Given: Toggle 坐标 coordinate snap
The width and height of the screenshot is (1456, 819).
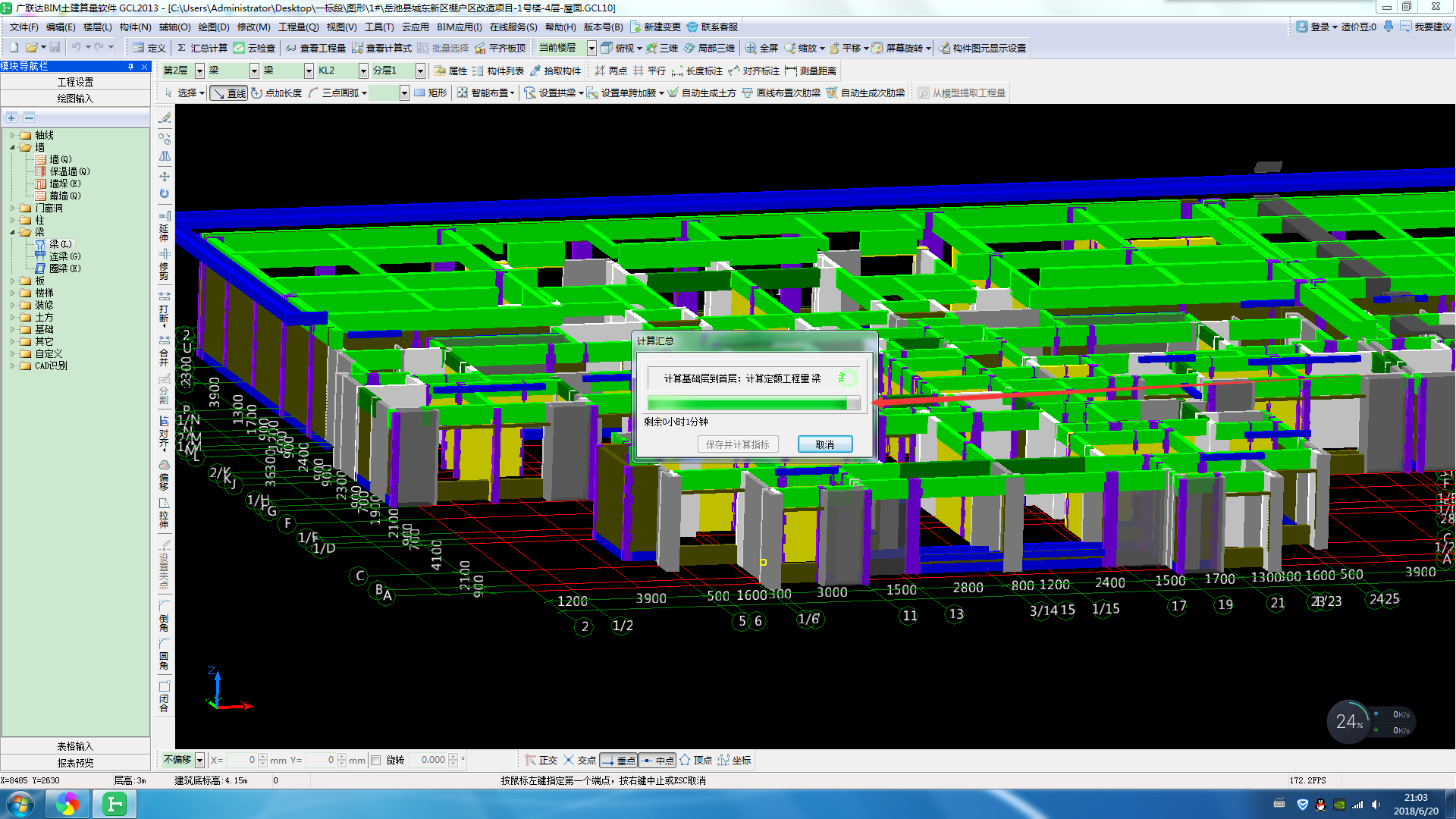Looking at the screenshot, I should pos(734,760).
